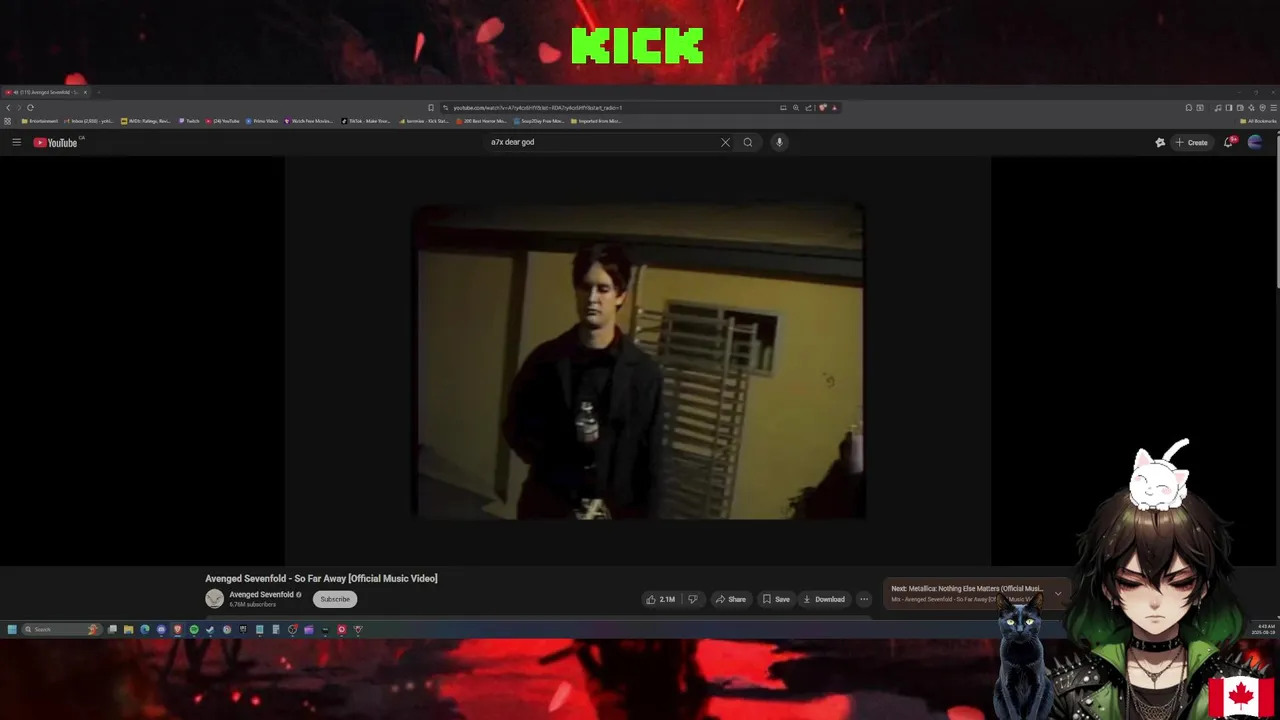Screen dimensions: 1280x720
Task: Open the Prime Video bookmark
Action: (x=262, y=121)
